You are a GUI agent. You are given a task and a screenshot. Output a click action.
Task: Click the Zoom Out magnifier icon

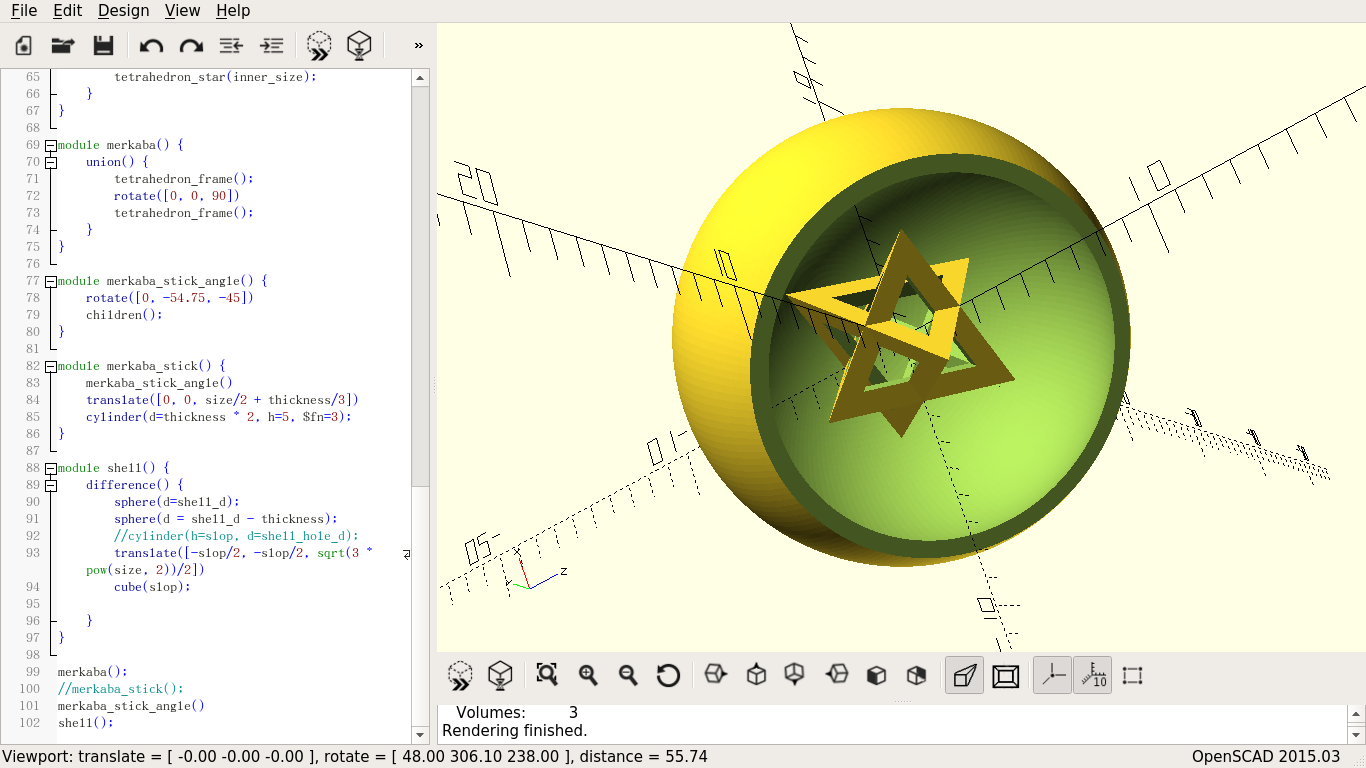pyautogui.click(x=628, y=675)
